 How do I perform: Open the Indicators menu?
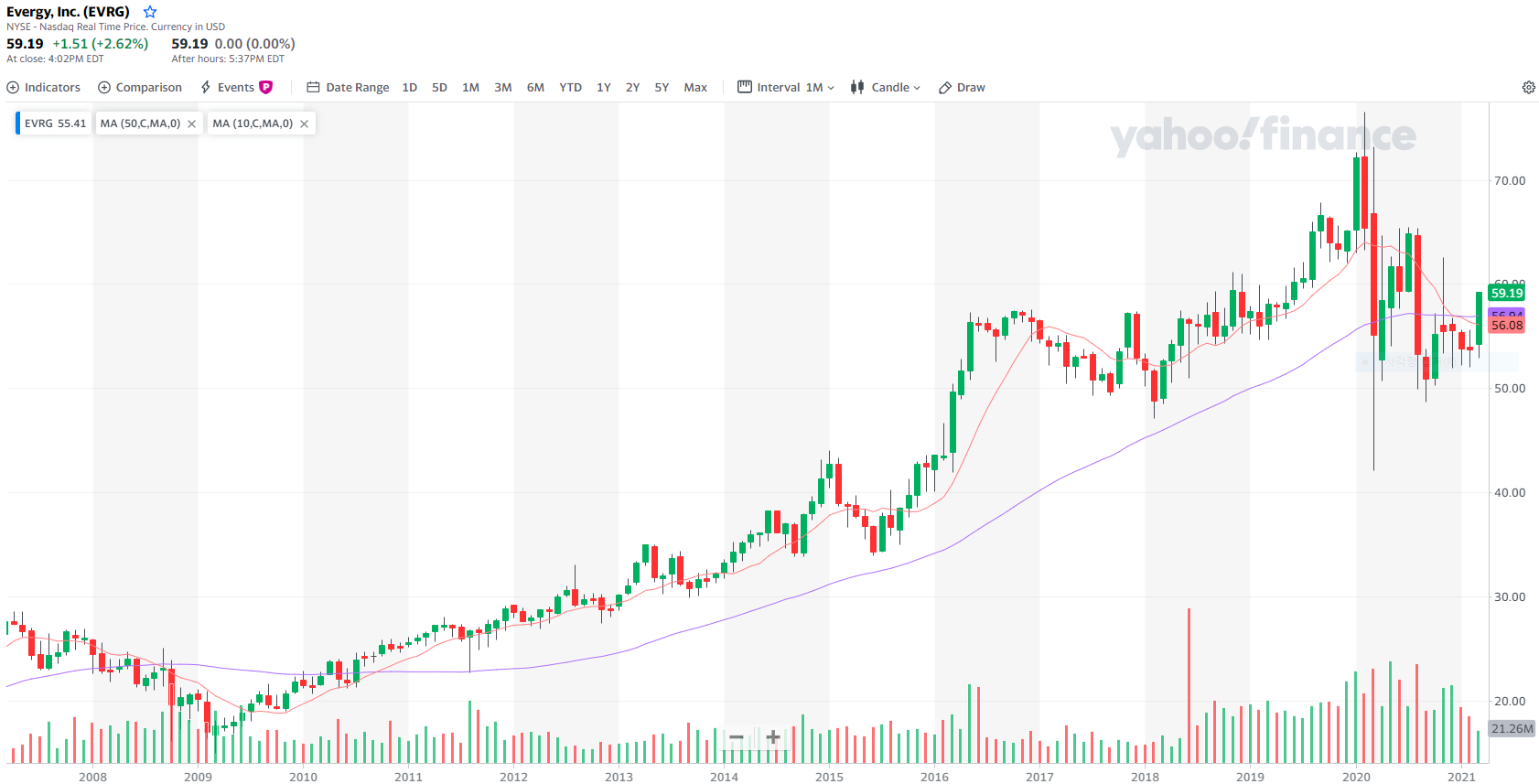click(44, 88)
